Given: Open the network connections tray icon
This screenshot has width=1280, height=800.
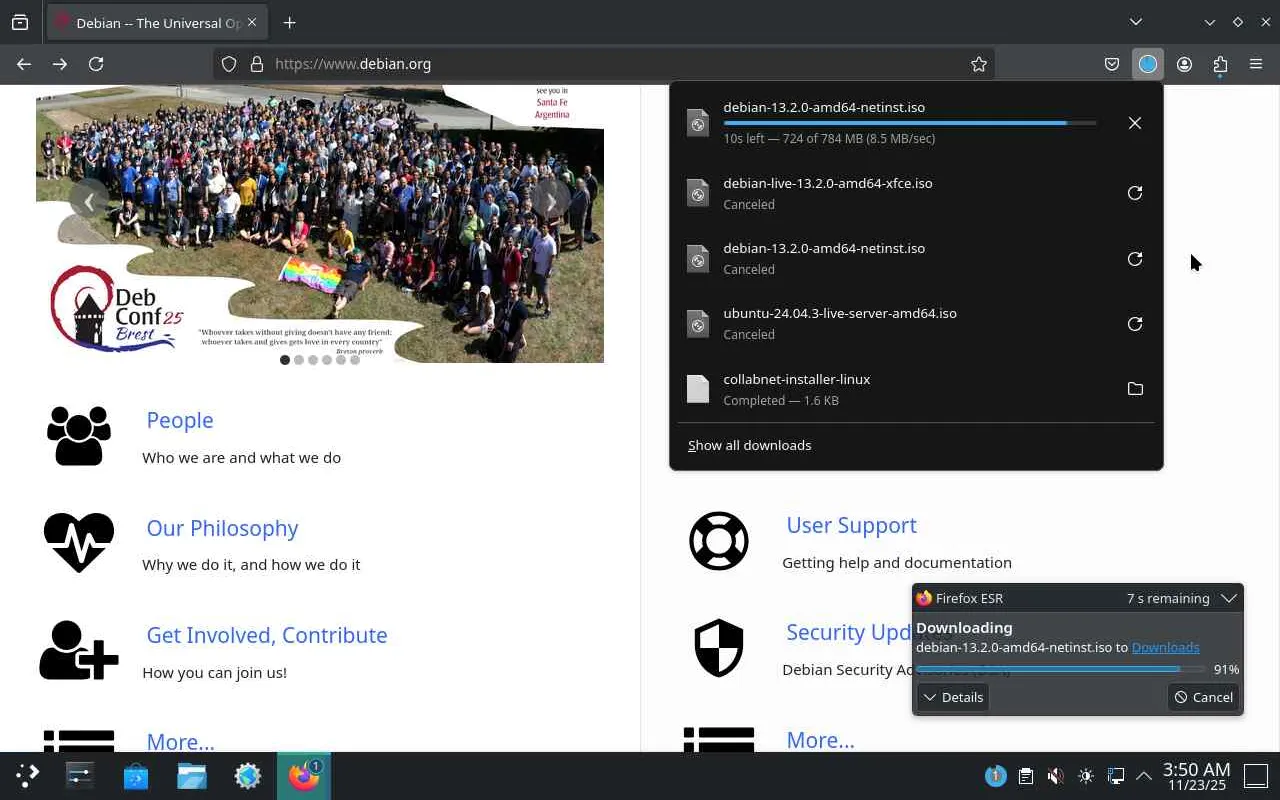Looking at the screenshot, I should (x=1116, y=776).
